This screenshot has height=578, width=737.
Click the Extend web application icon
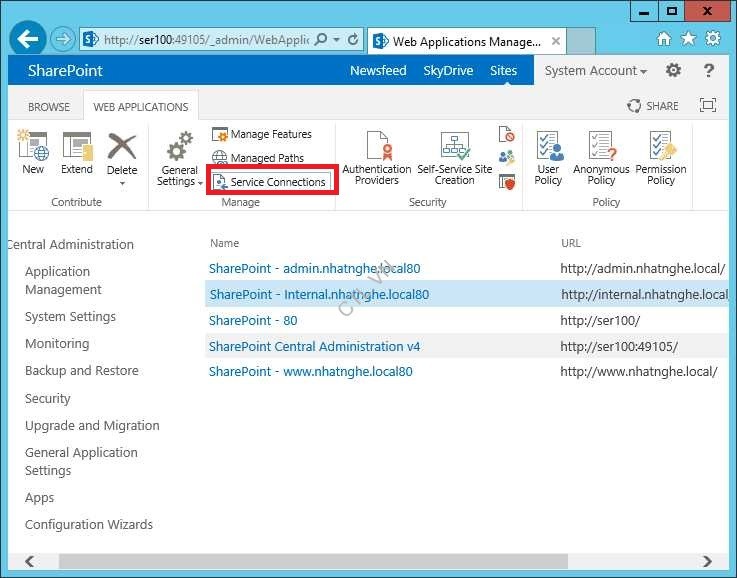(x=77, y=146)
